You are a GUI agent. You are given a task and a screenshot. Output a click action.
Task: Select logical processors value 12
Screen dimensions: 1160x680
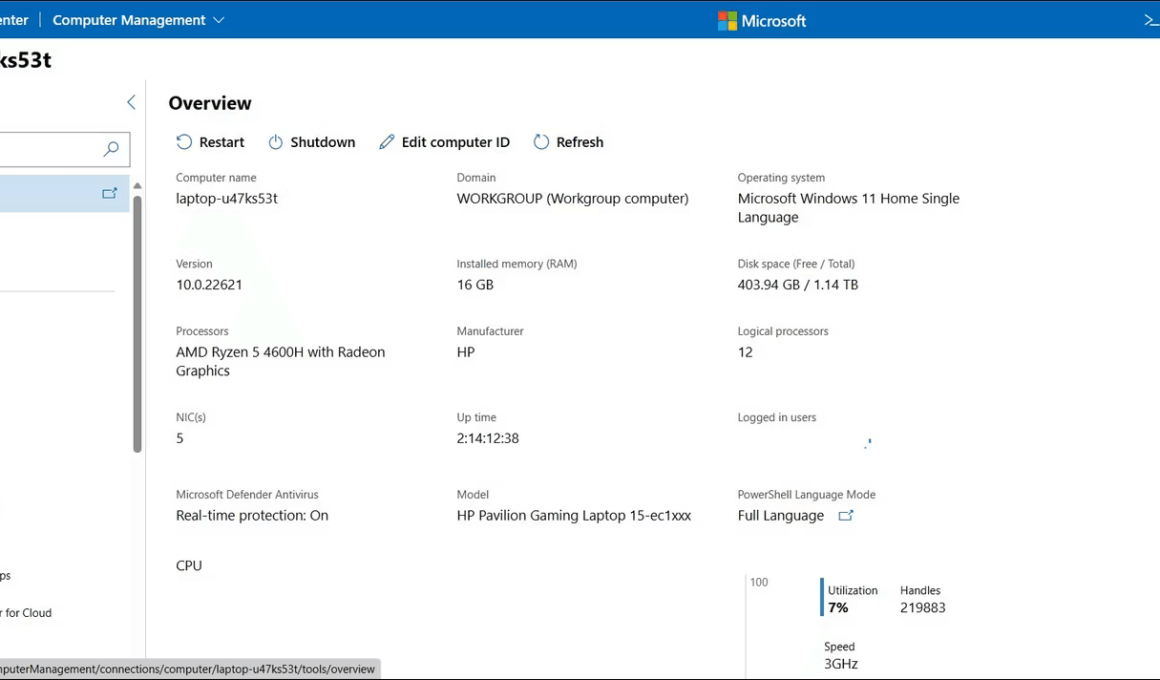click(x=745, y=352)
